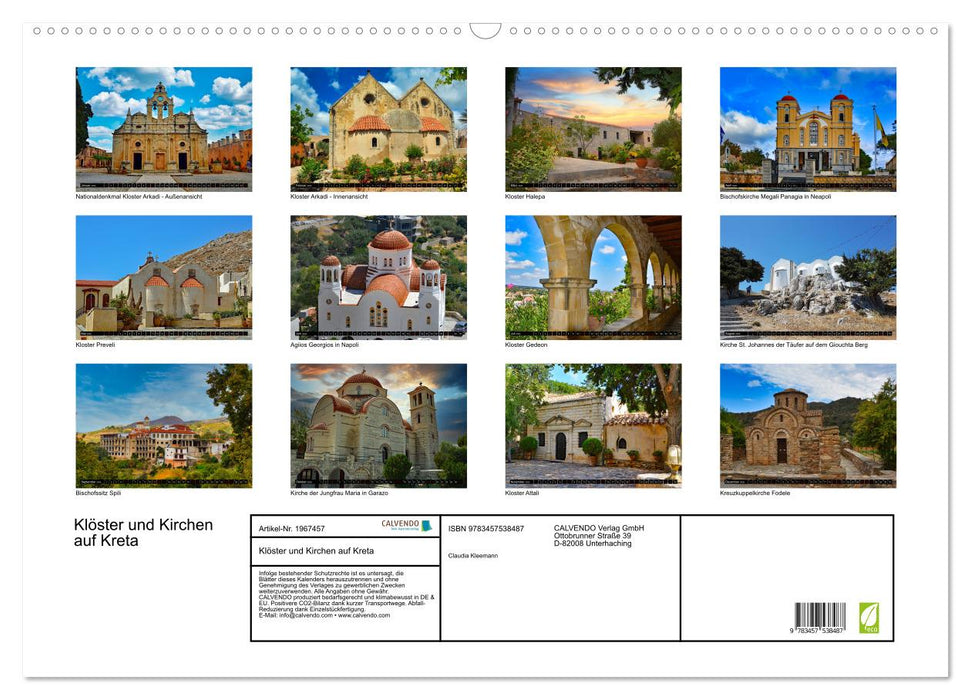Image resolution: width=971 pixels, height=700 pixels.
Task: Open the Kirche St. Johannes Giouchta Berg image
Action: pyautogui.click(x=807, y=280)
